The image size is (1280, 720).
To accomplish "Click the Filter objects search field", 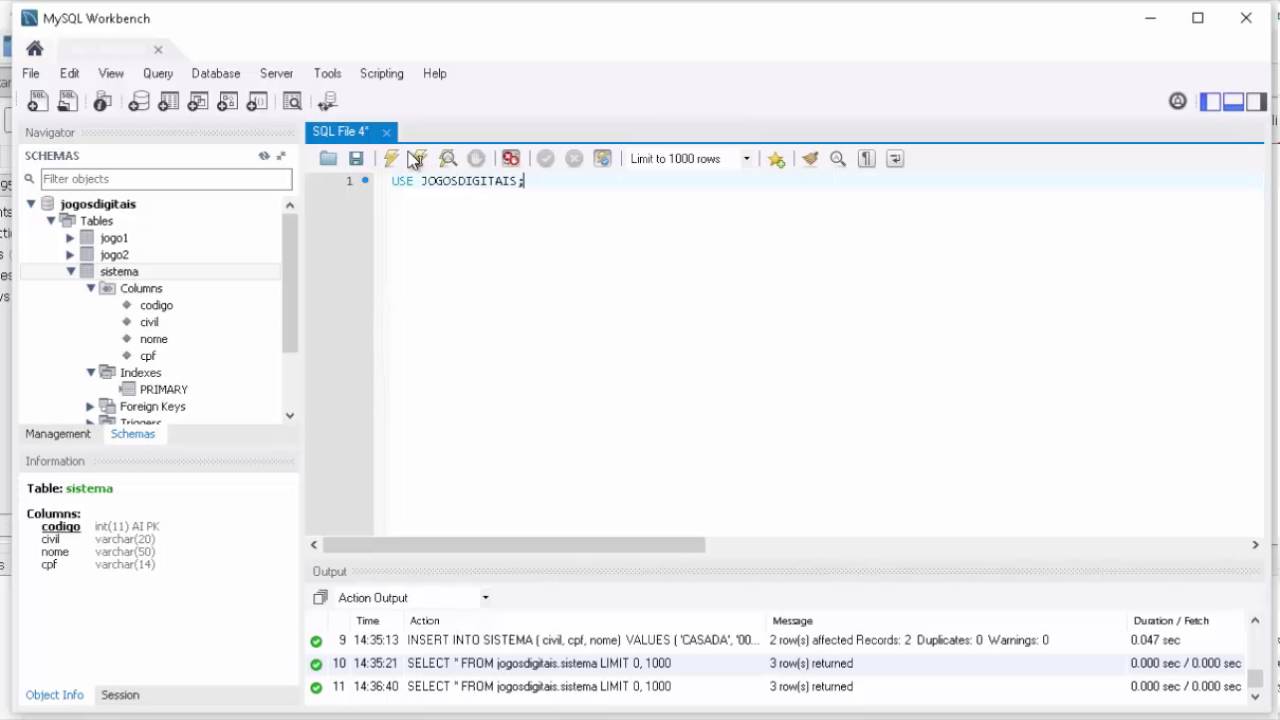I will [x=166, y=179].
